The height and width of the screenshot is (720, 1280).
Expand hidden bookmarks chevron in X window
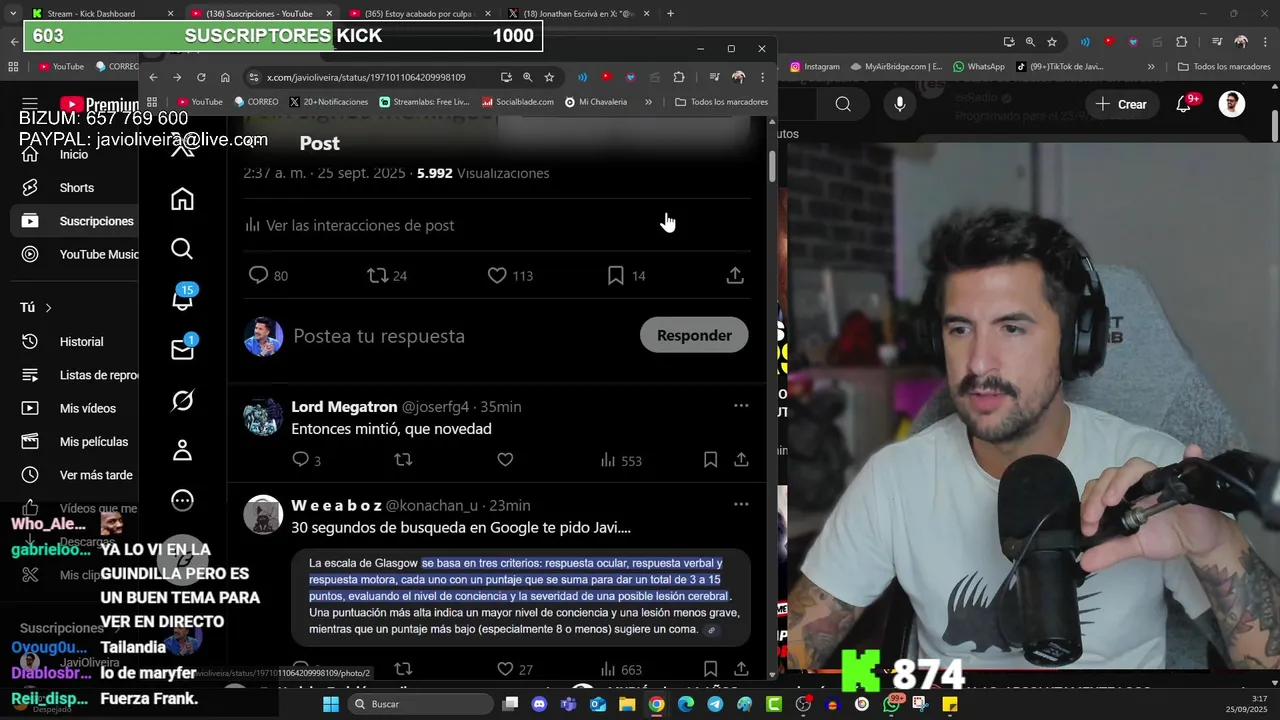648,102
